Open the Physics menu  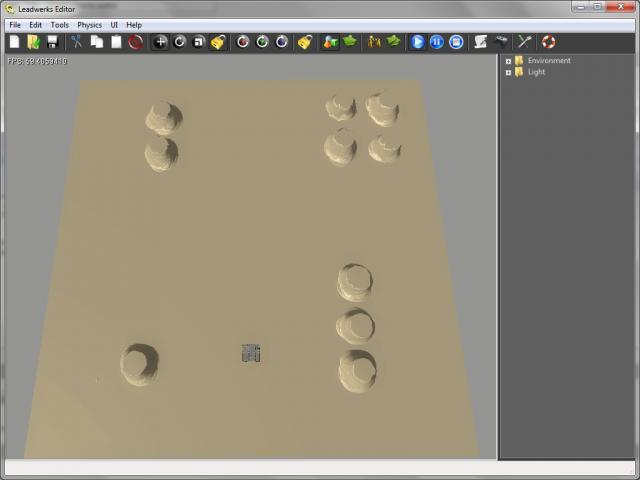click(x=90, y=24)
